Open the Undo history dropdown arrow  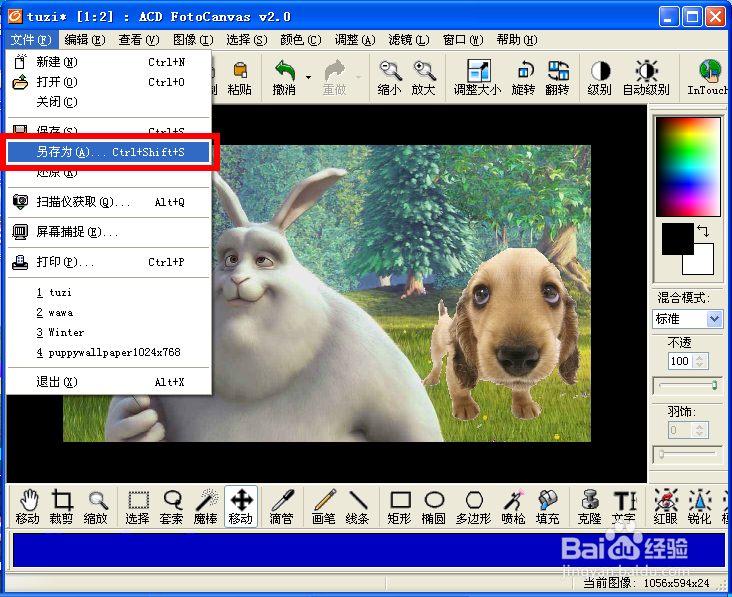[x=308, y=77]
